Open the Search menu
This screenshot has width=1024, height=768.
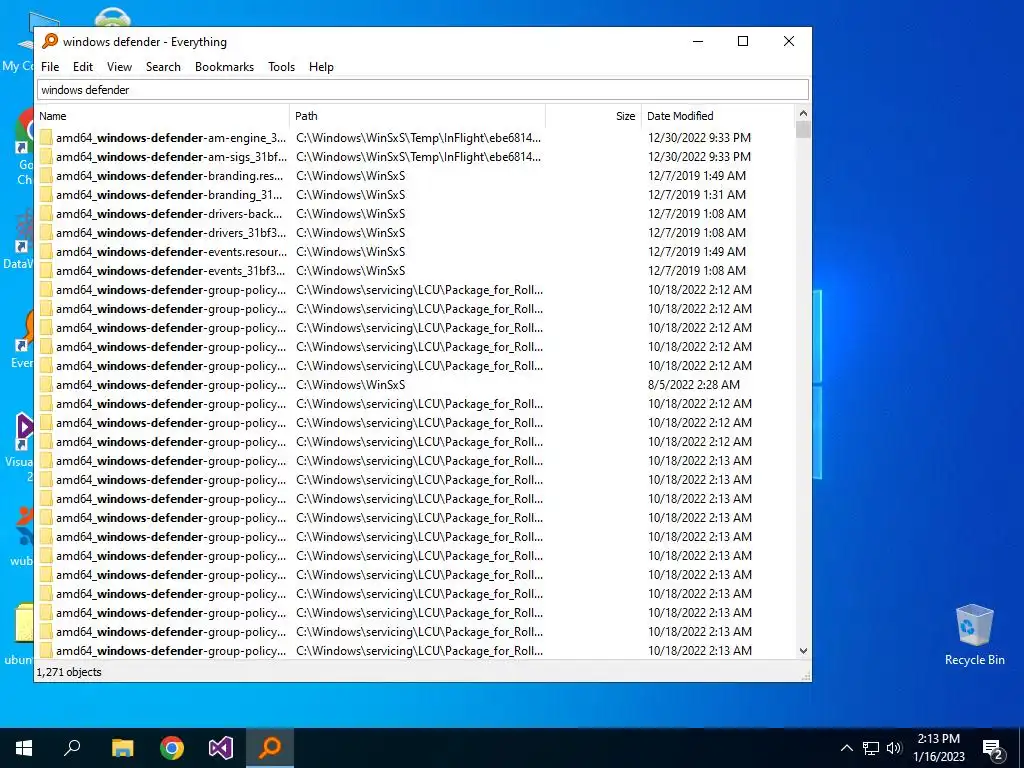[x=163, y=67]
